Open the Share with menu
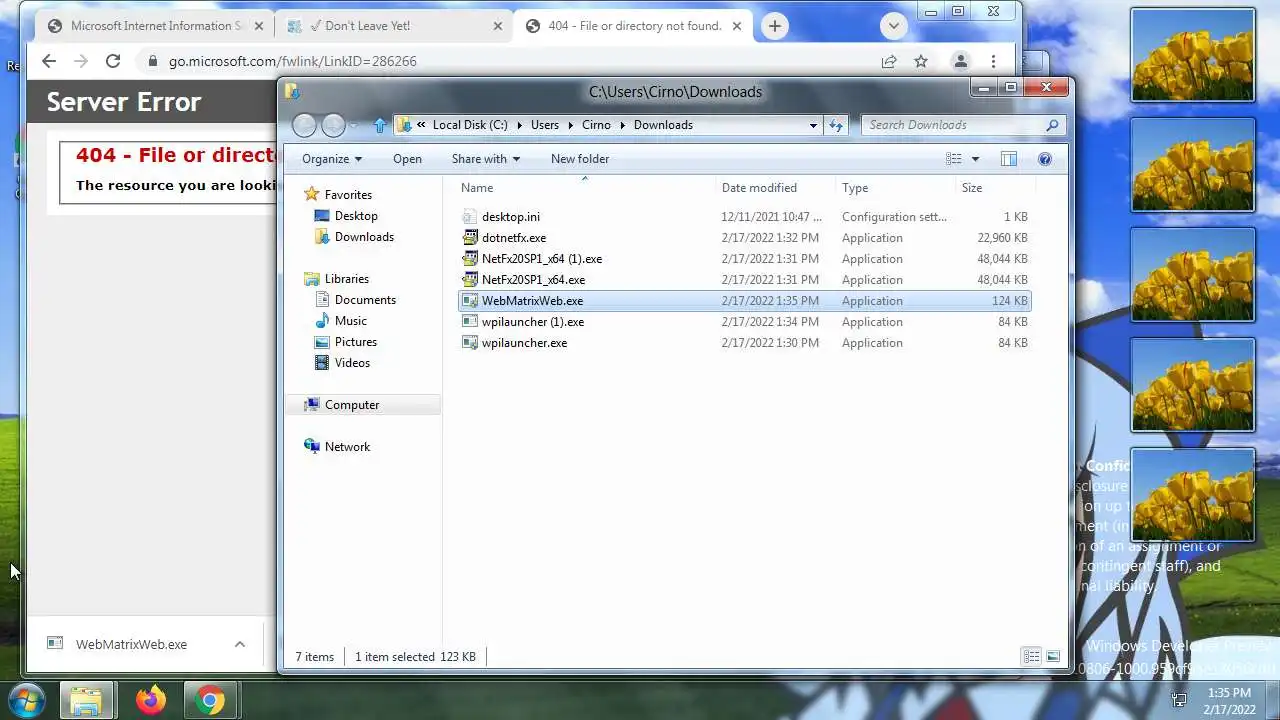1280x720 pixels. pos(486,159)
